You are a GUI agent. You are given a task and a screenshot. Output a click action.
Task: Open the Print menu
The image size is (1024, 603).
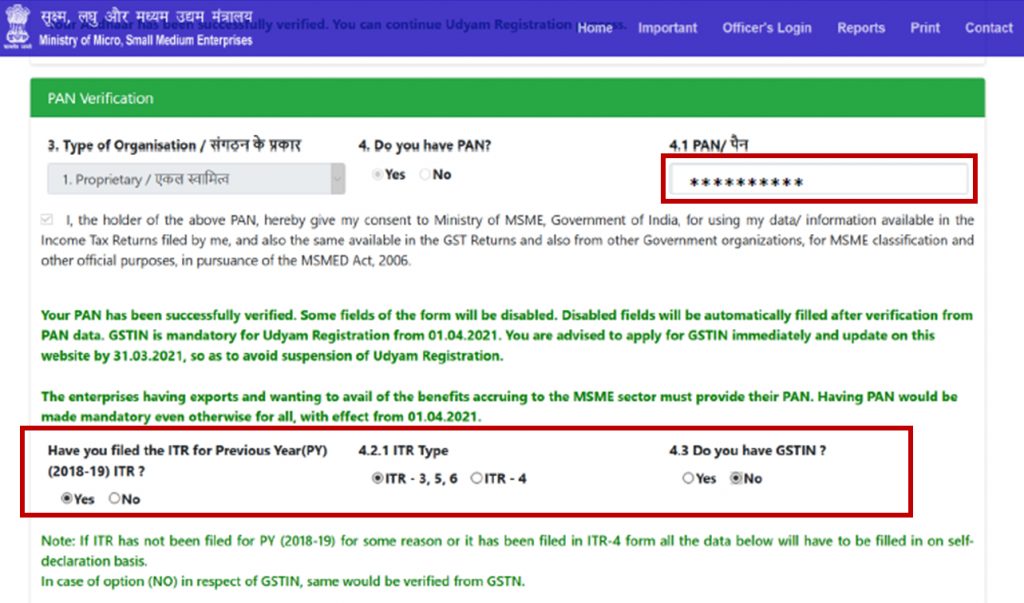click(925, 28)
